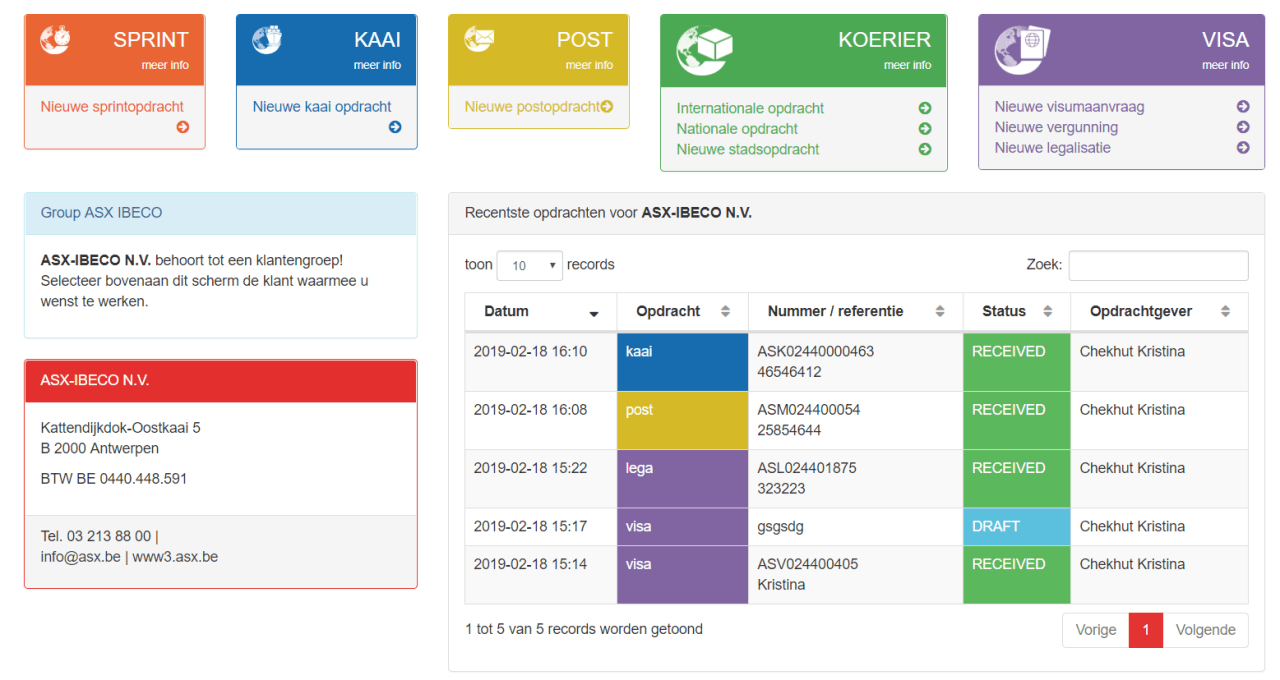Open Nieuwe kaai opdracht link
This screenshot has width=1280, height=680.
pyautogui.click(x=322, y=107)
